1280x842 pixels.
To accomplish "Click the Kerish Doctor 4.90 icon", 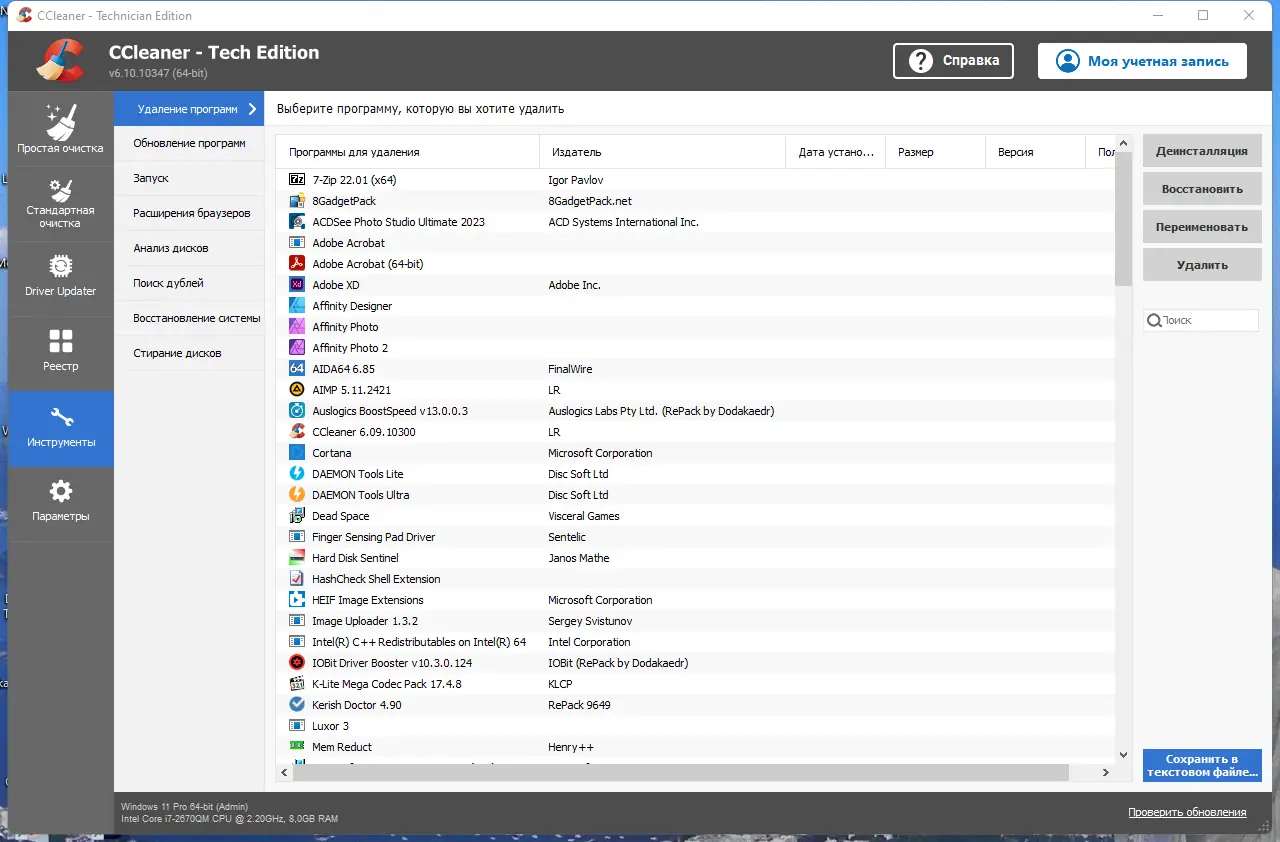I will pyautogui.click(x=296, y=705).
